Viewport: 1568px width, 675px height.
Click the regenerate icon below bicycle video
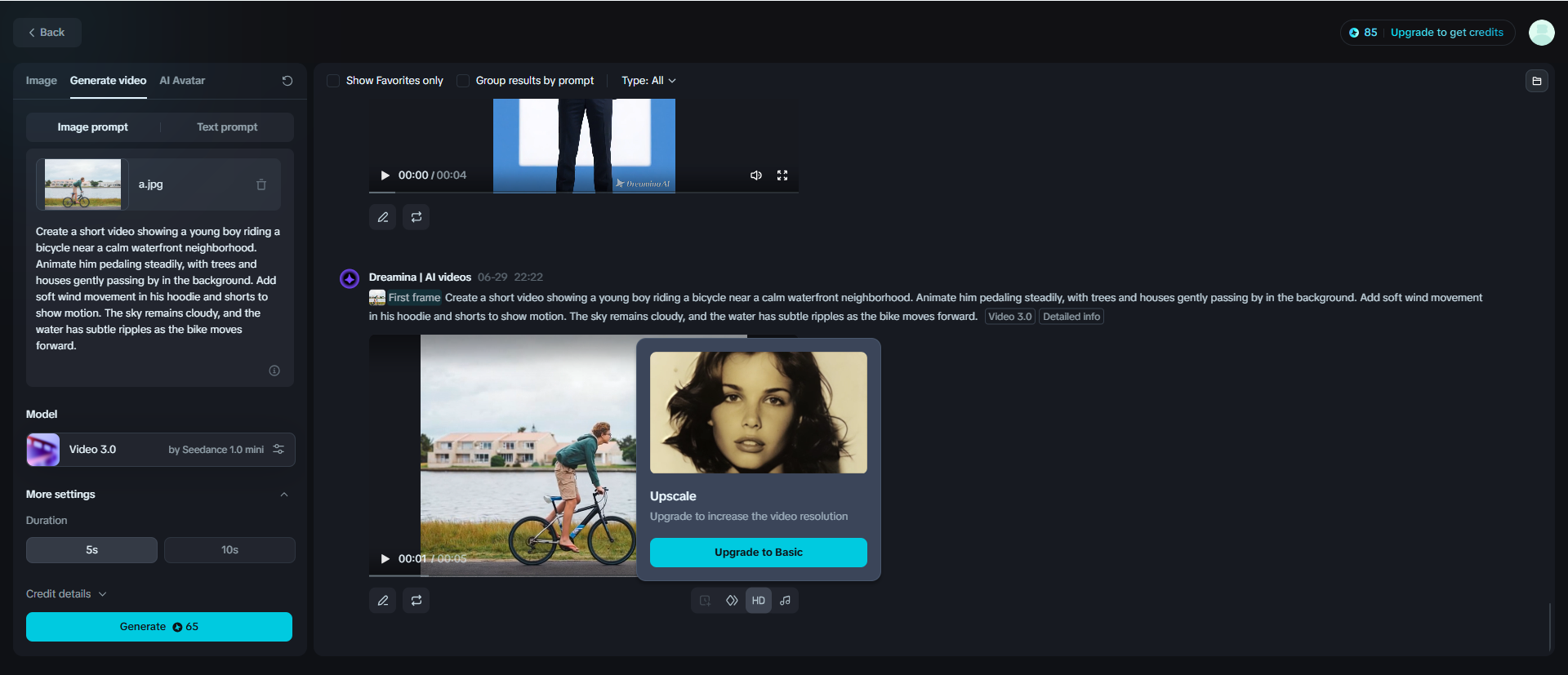[x=416, y=601]
